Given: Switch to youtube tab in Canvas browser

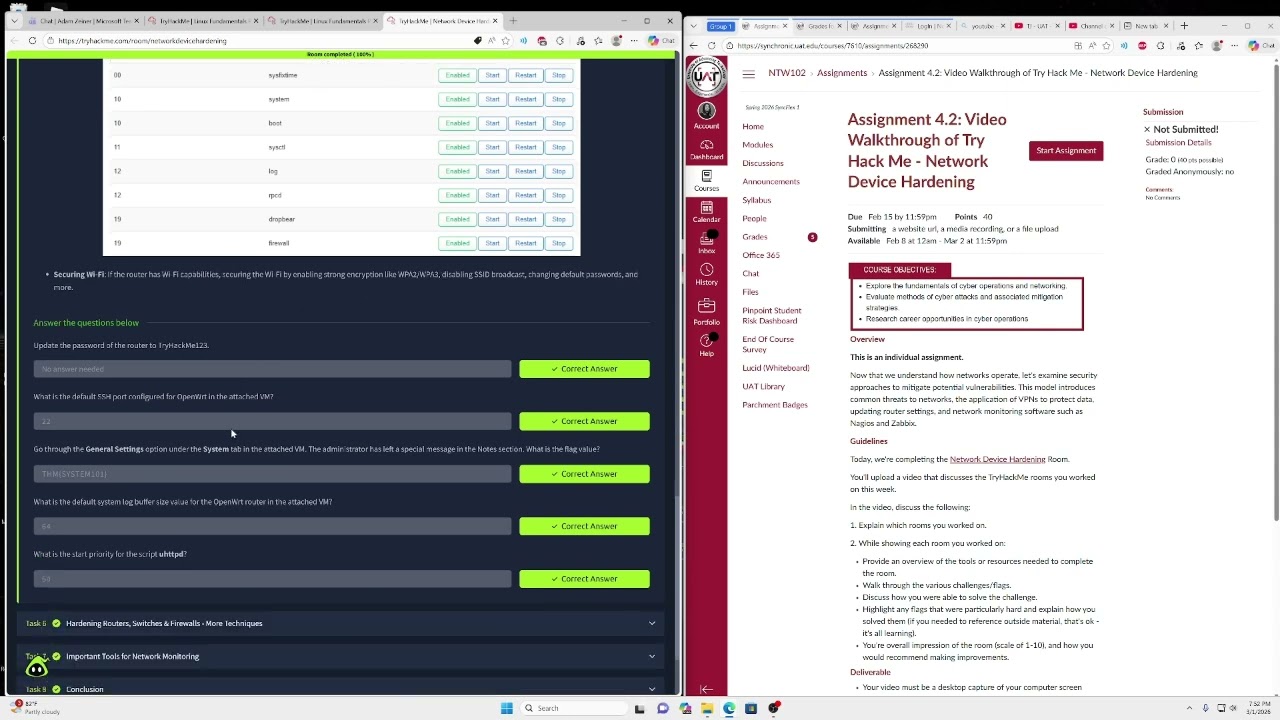Looking at the screenshot, I should click(983, 25).
